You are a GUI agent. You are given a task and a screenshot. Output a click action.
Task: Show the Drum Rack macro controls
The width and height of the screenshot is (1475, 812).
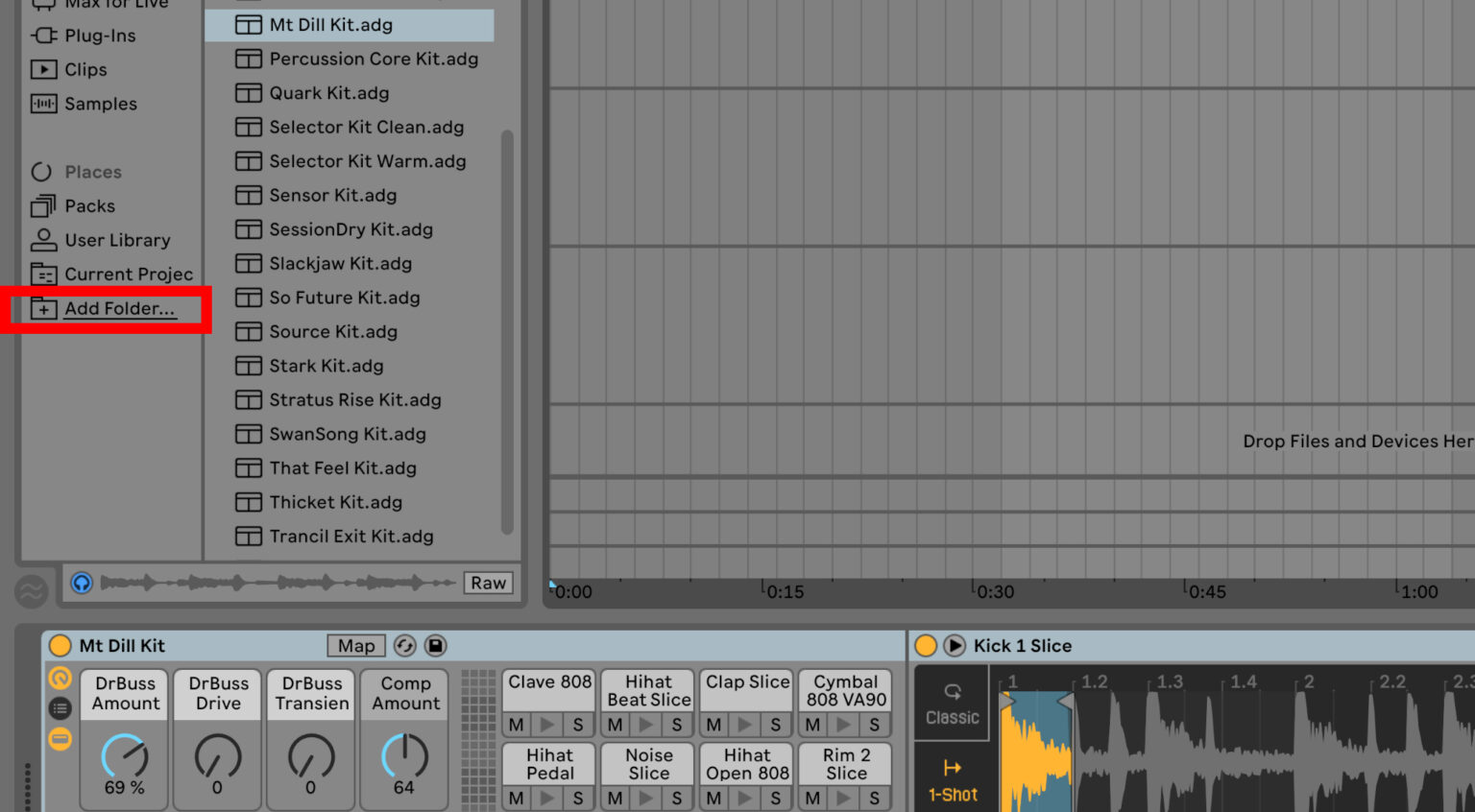pos(60,739)
